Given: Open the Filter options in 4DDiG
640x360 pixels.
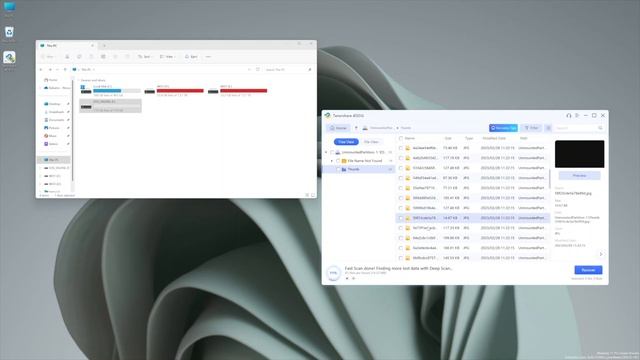Looking at the screenshot, I should [x=531, y=128].
